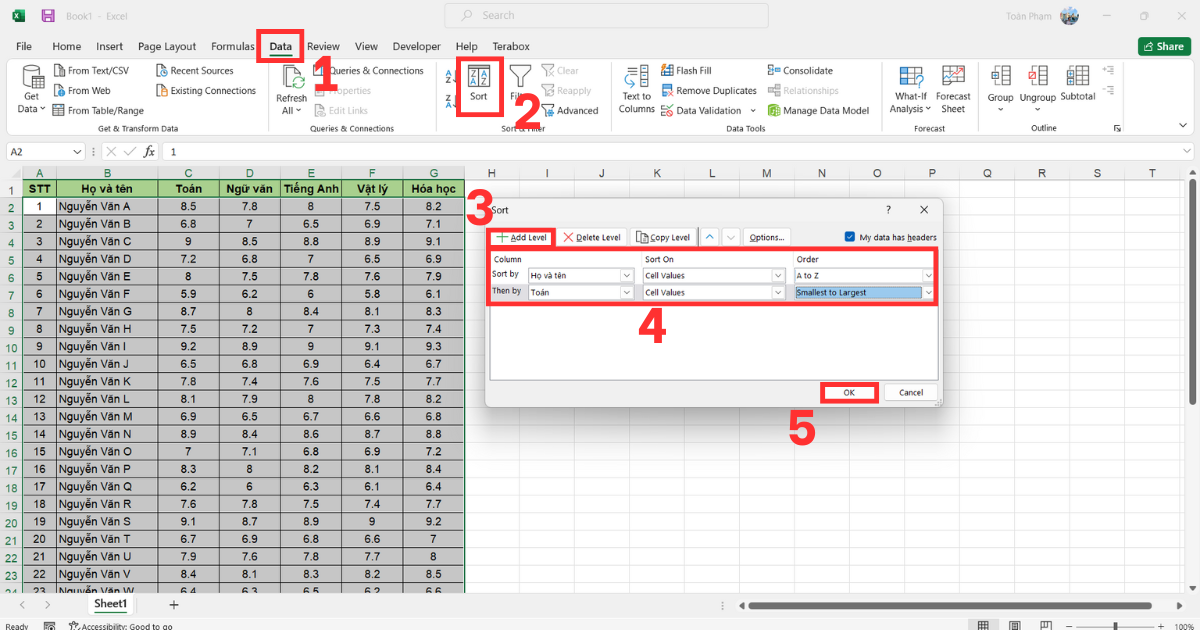
Task: Toggle My data has headers checkbox
Action: pyautogui.click(x=850, y=237)
